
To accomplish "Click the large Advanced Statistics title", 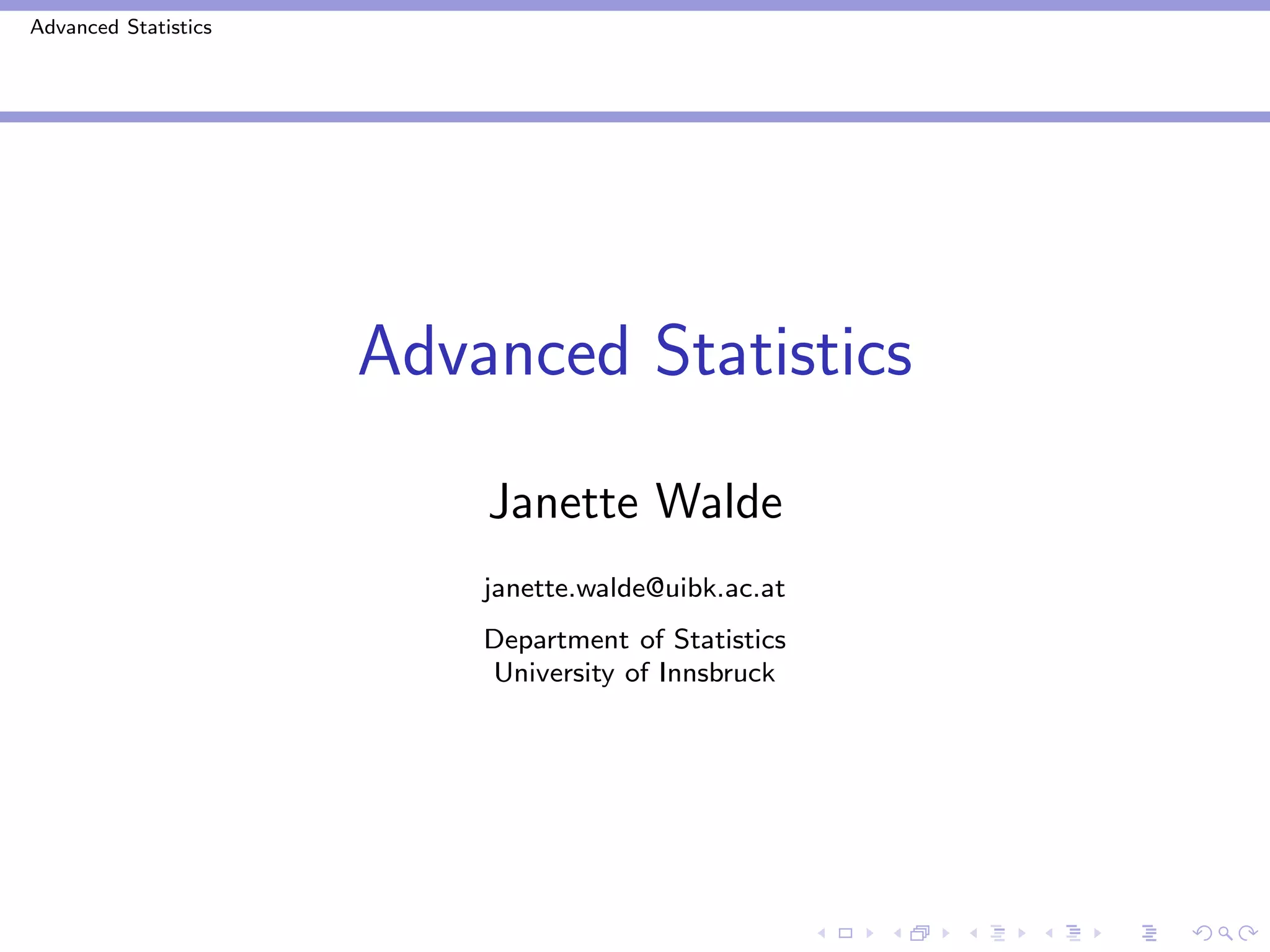I will 635,351.
